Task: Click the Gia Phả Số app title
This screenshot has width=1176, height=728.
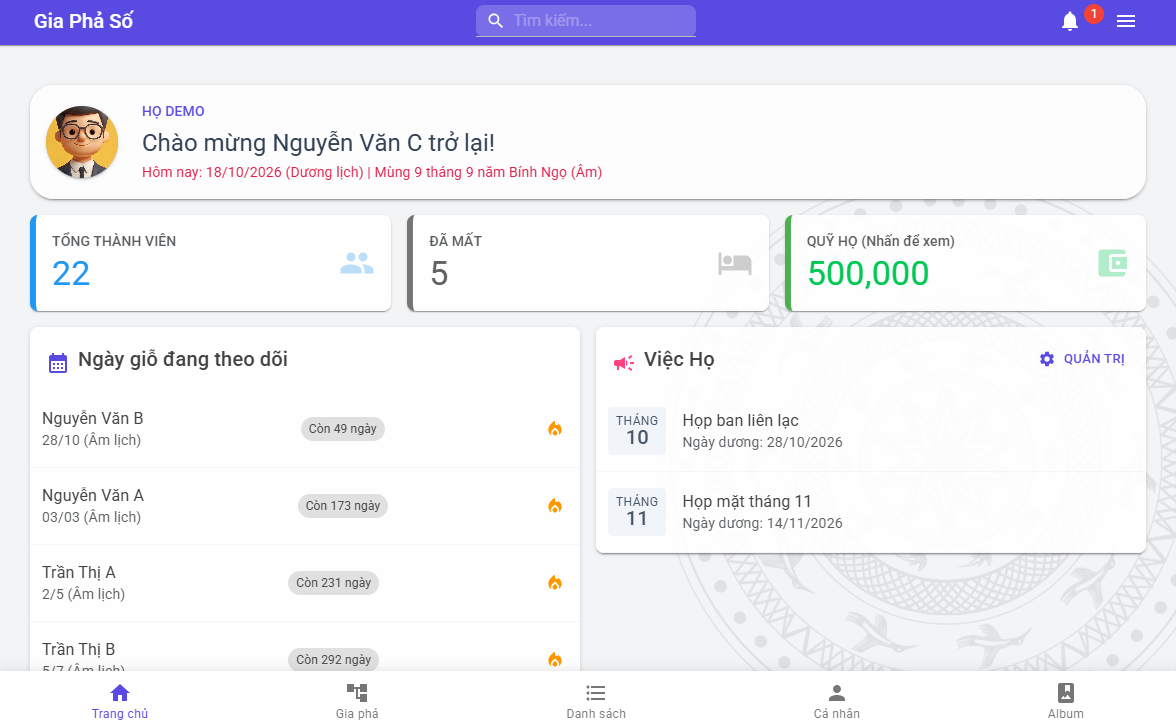Action: [83, 21]
